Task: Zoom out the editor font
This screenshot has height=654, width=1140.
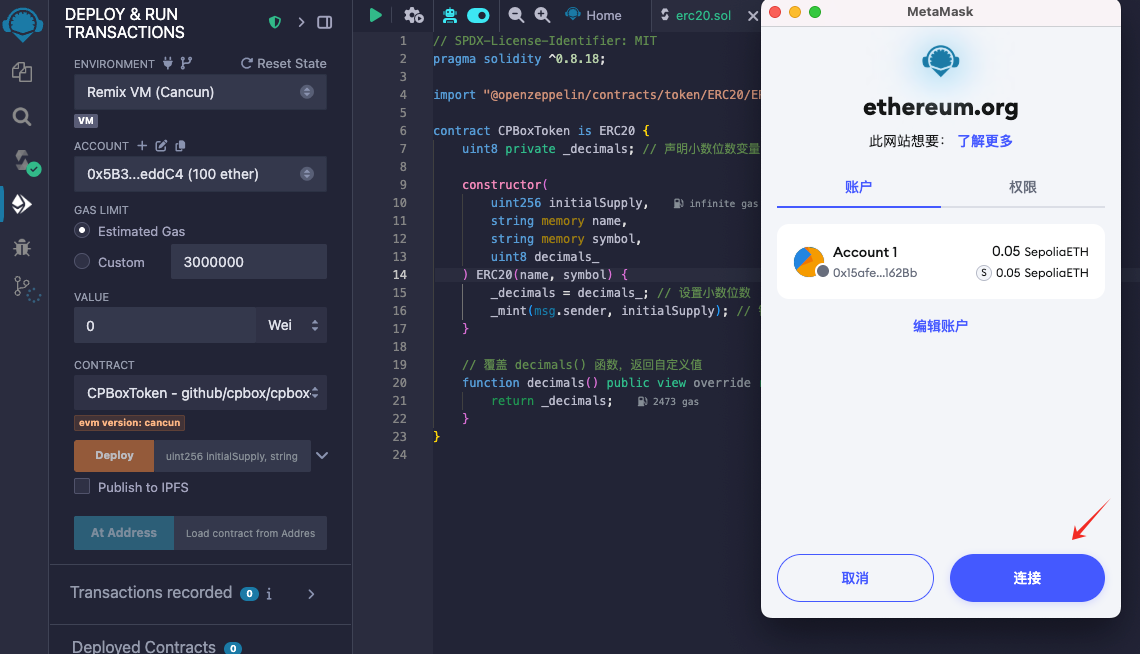Action: [515, 15]
